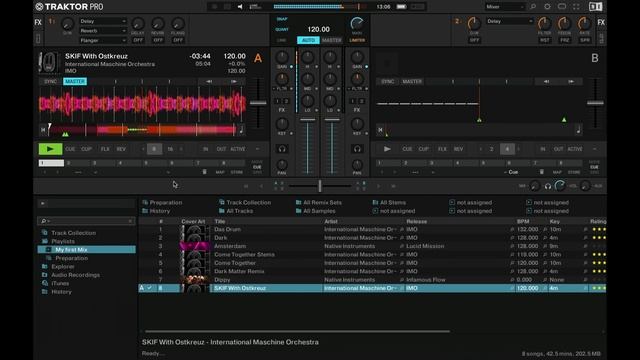This screenshot has height=360, width=640.
Task: Open the browser search magnifier in header
Action: [x=533, y=7]
